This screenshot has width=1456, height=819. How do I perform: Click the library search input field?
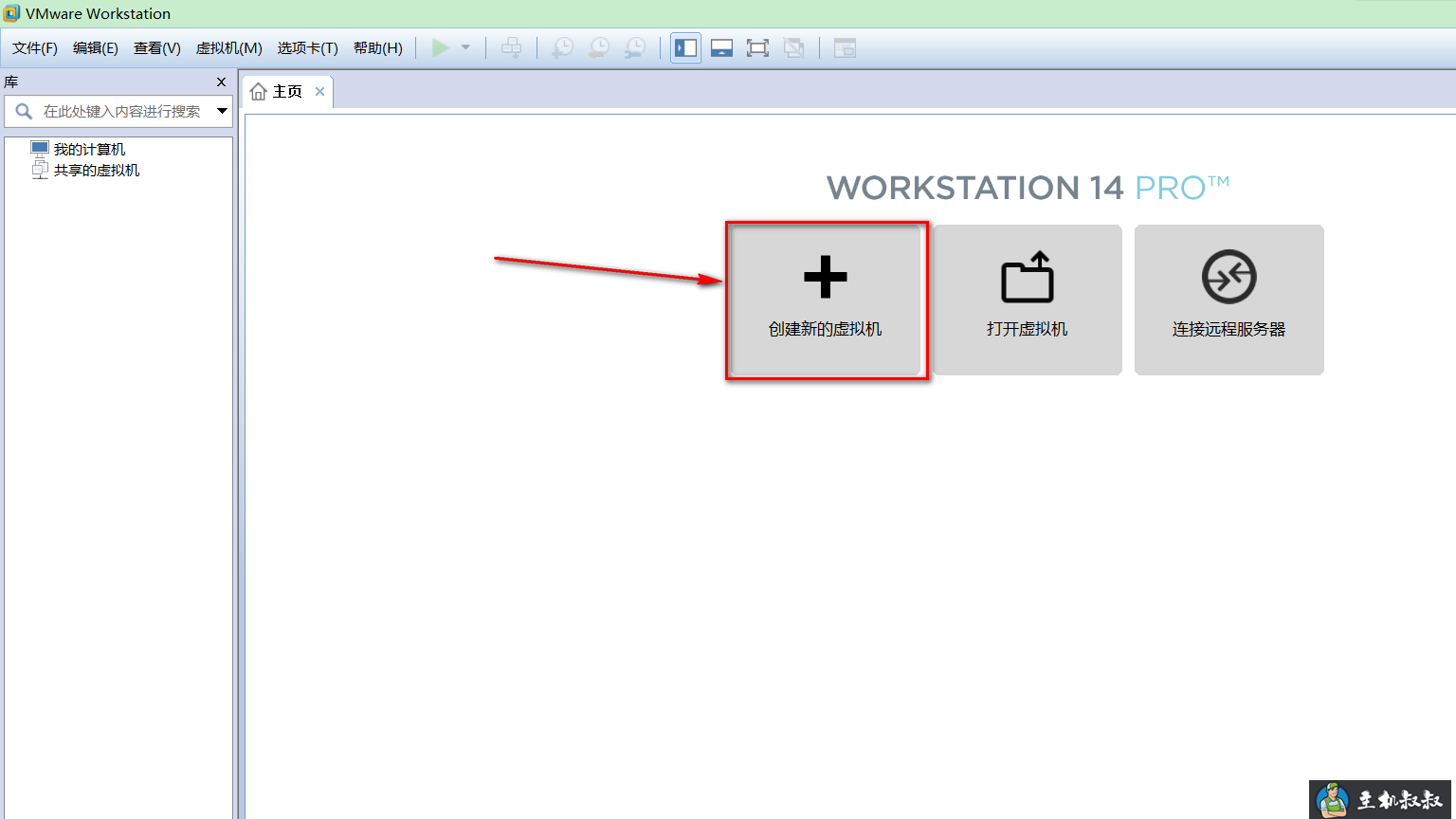118,111
